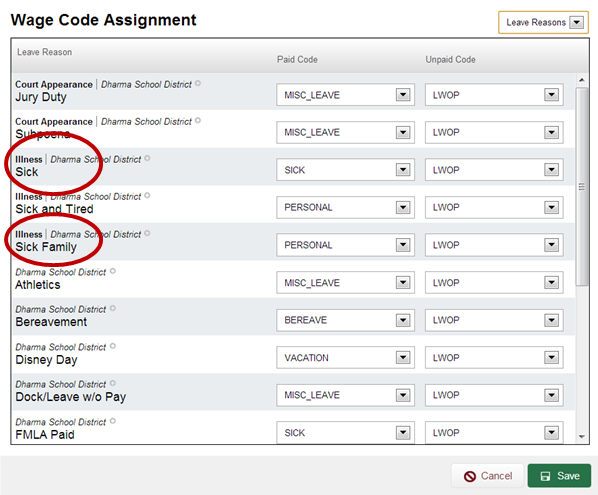Open Unpaid Code dropdown for Sick and Tired
The image size is (598, 495).
coord(494,207)
